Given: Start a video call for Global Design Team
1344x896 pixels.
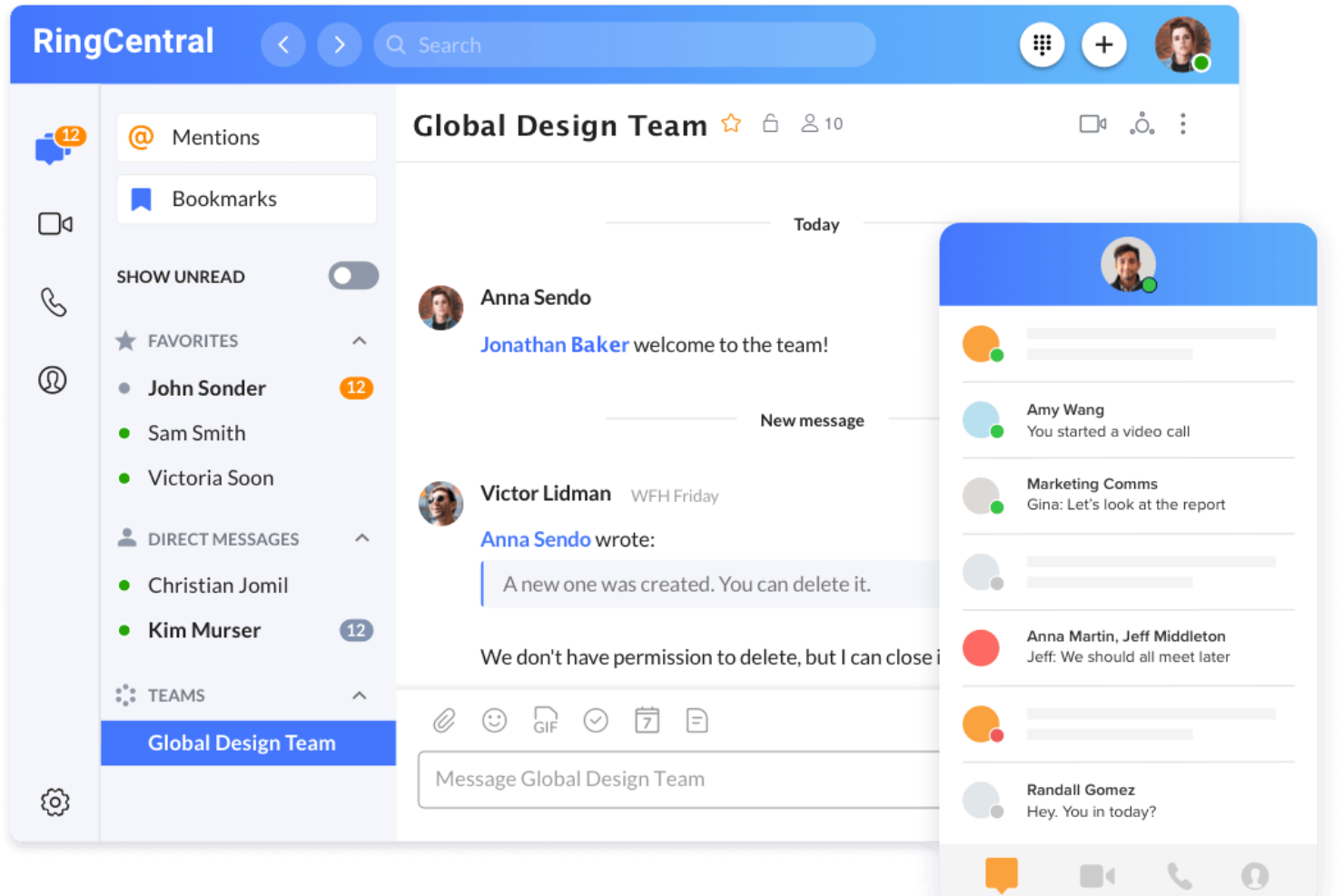Looking at the screenshot, I should tap(1092, 123).
